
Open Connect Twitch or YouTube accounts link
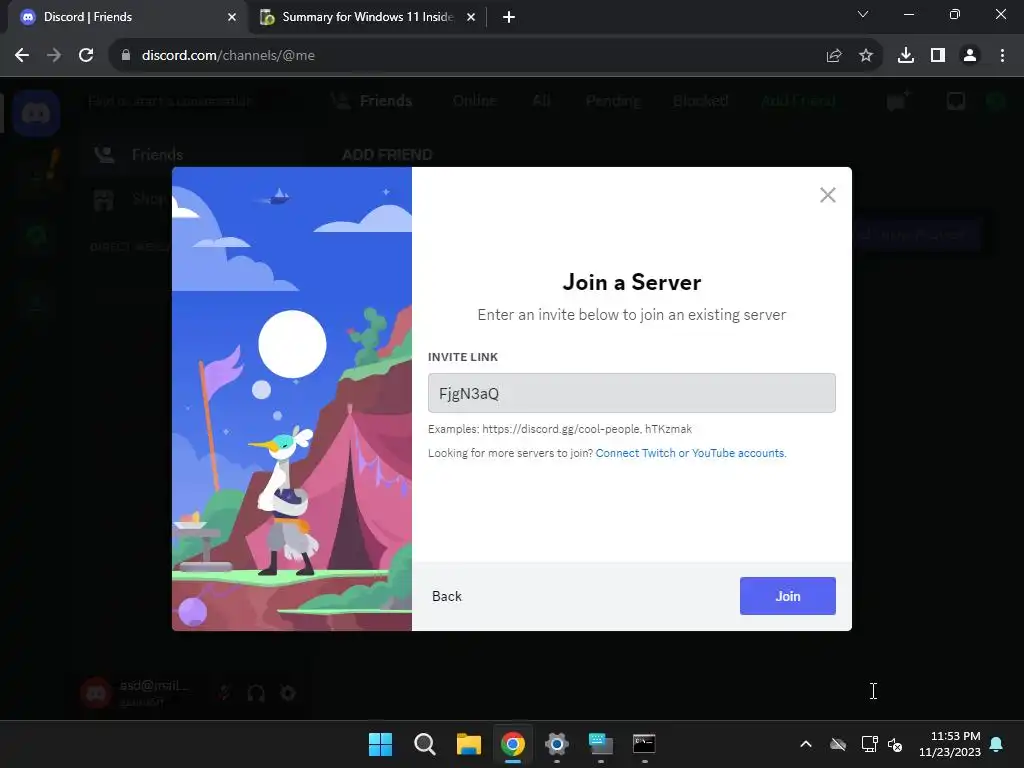pyautogui.click(x=690, y=453)
